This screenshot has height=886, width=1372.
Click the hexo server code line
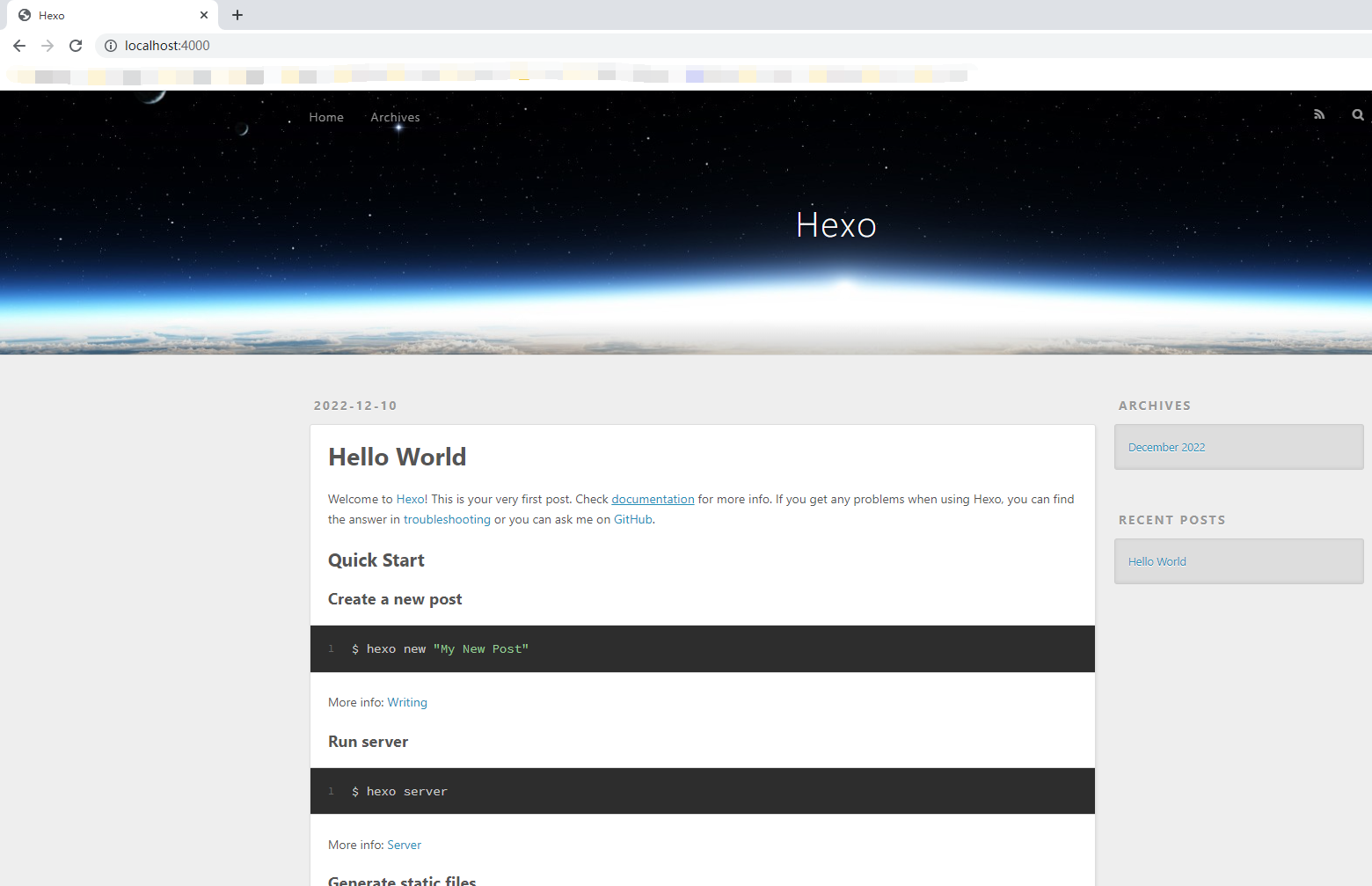click(x=399, y=792)
